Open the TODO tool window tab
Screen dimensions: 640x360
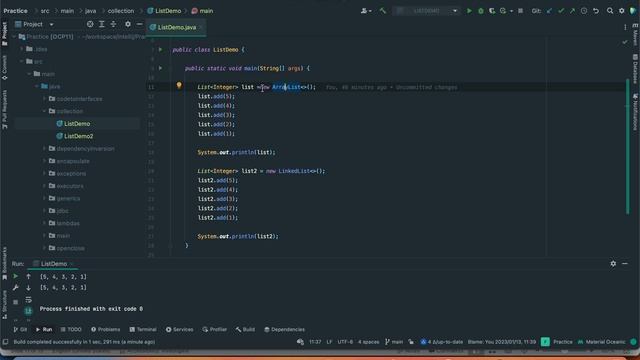pos(71,329)
